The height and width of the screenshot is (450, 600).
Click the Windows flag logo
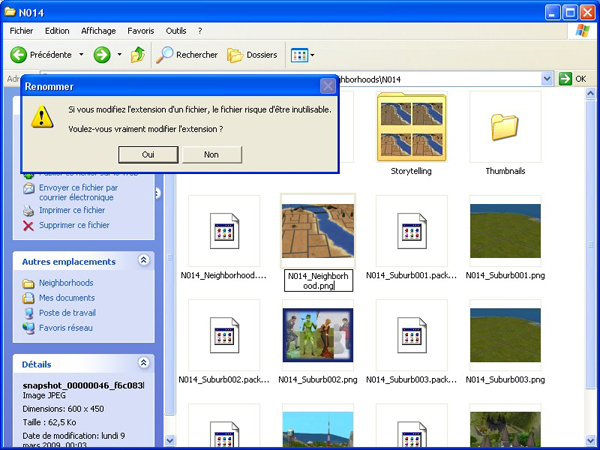click(582, 31)
